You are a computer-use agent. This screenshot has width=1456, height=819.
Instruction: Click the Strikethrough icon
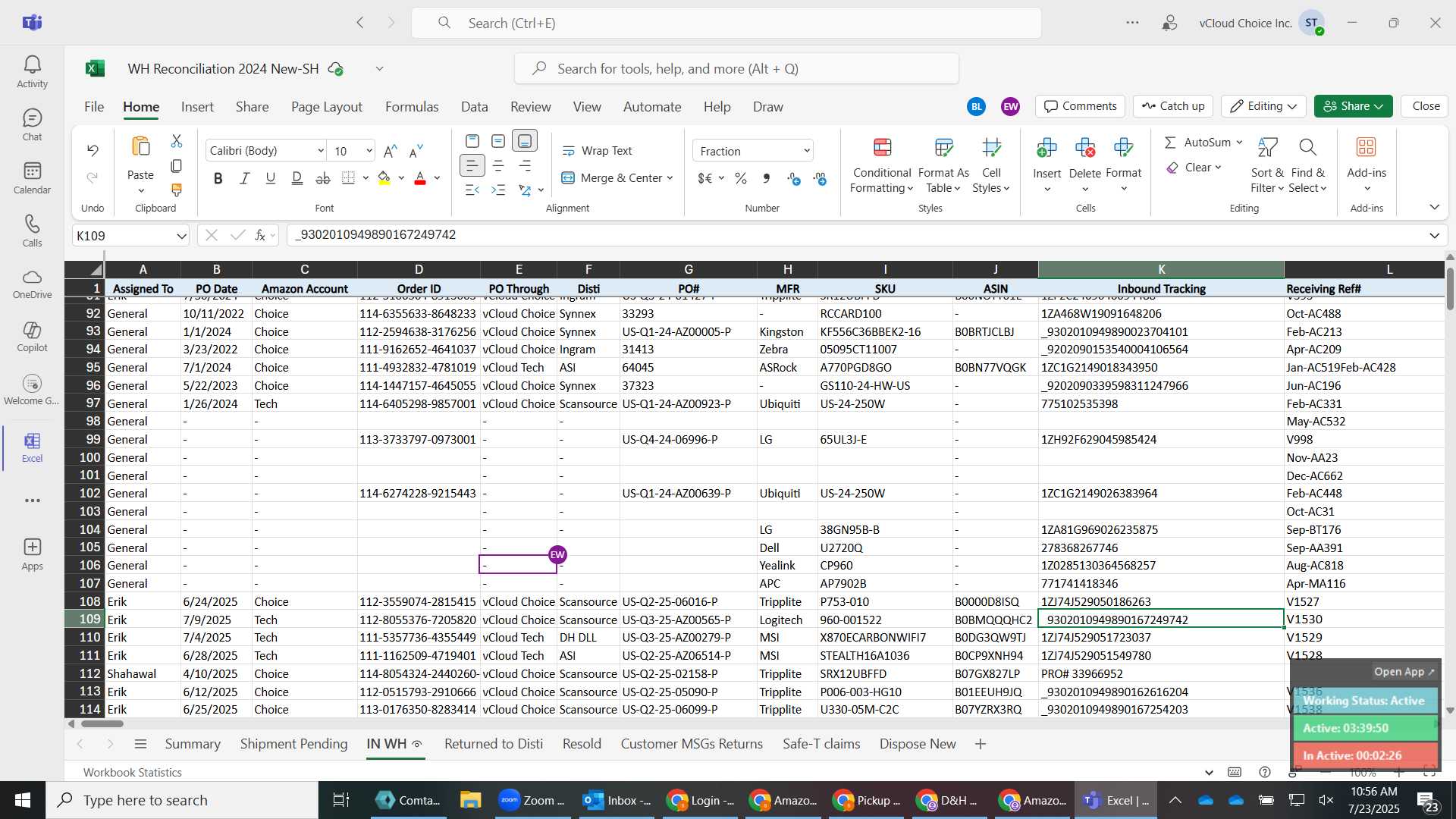click(323, 178)
